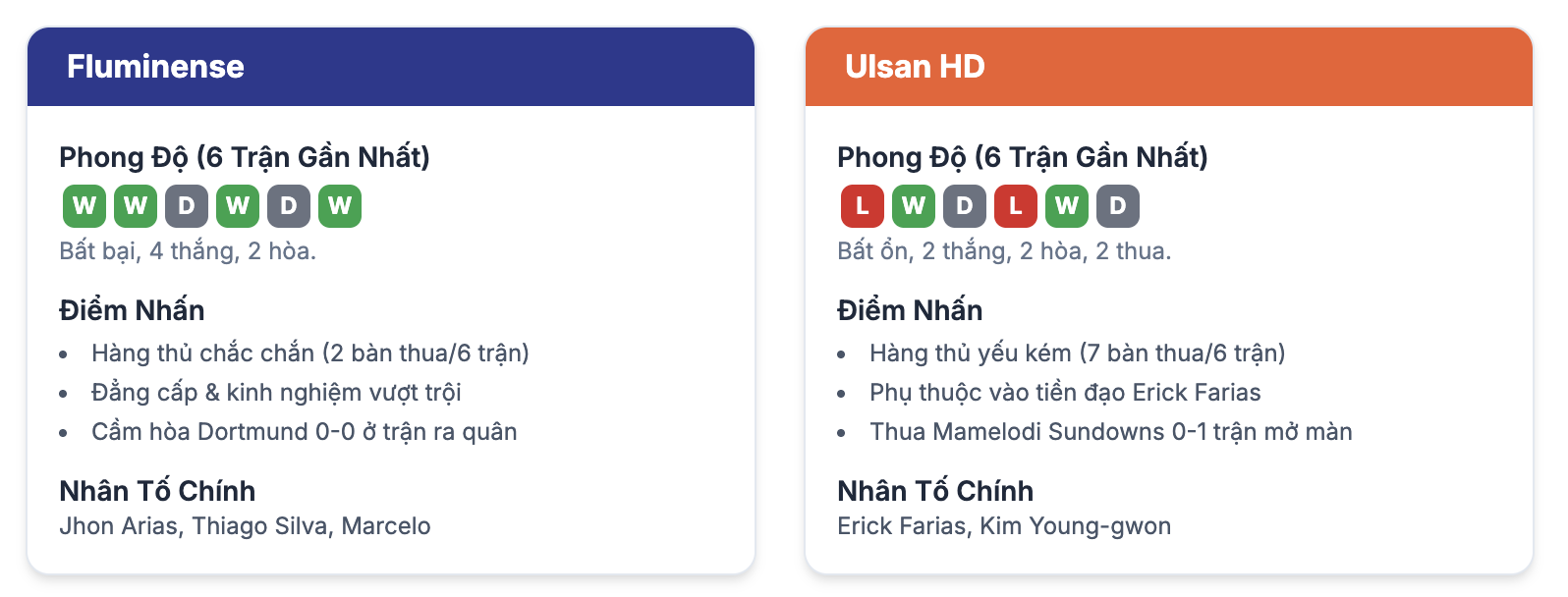Viewport: 1568px width, 597px height.
Task: Select Ulsan HD's 'Điểm Nhấn' heading
Action: pos(910,310)
